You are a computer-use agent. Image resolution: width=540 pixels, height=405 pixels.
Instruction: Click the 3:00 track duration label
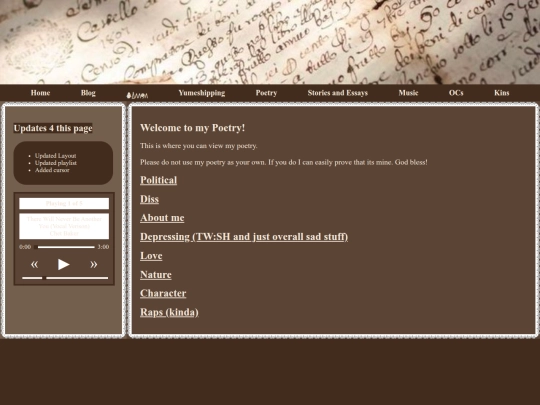(103, 247)
